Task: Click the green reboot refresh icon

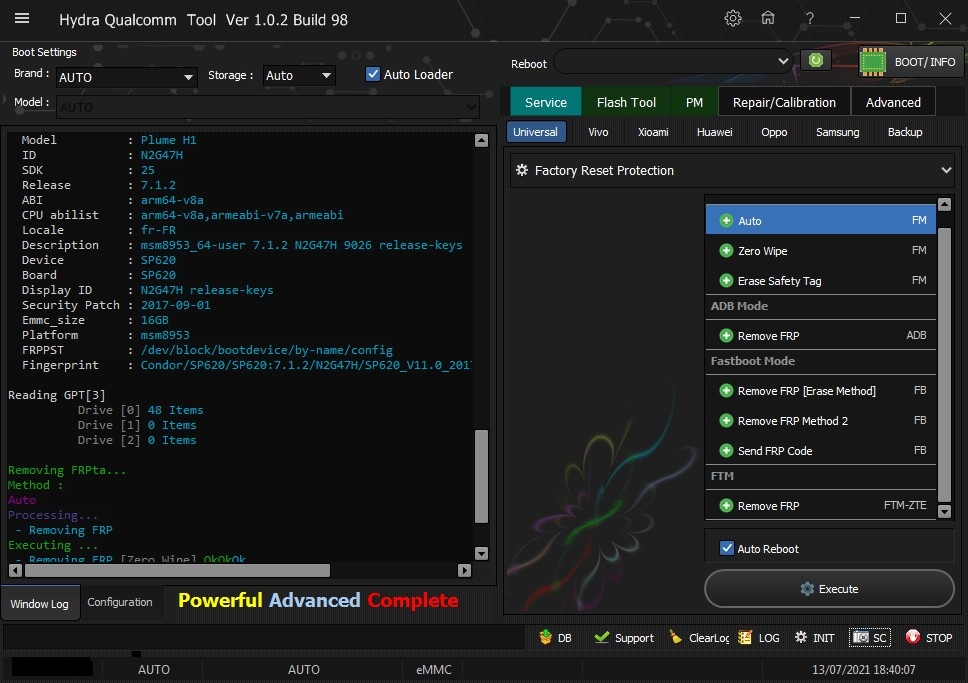Action: (x=816, y=61)
